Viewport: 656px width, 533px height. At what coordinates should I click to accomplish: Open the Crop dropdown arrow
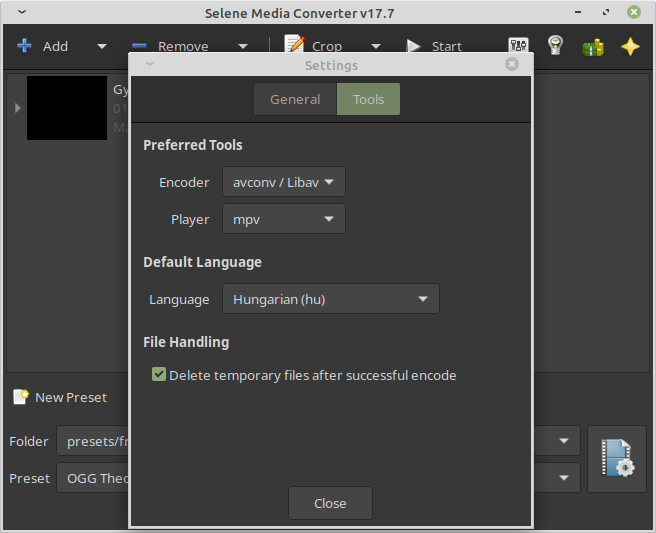376,46
